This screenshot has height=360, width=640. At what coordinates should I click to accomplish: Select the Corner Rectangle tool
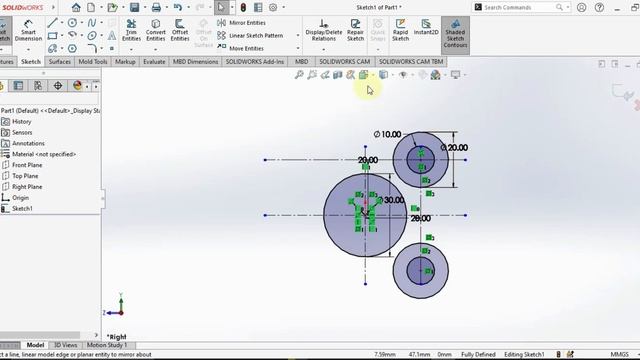[52, 36]
